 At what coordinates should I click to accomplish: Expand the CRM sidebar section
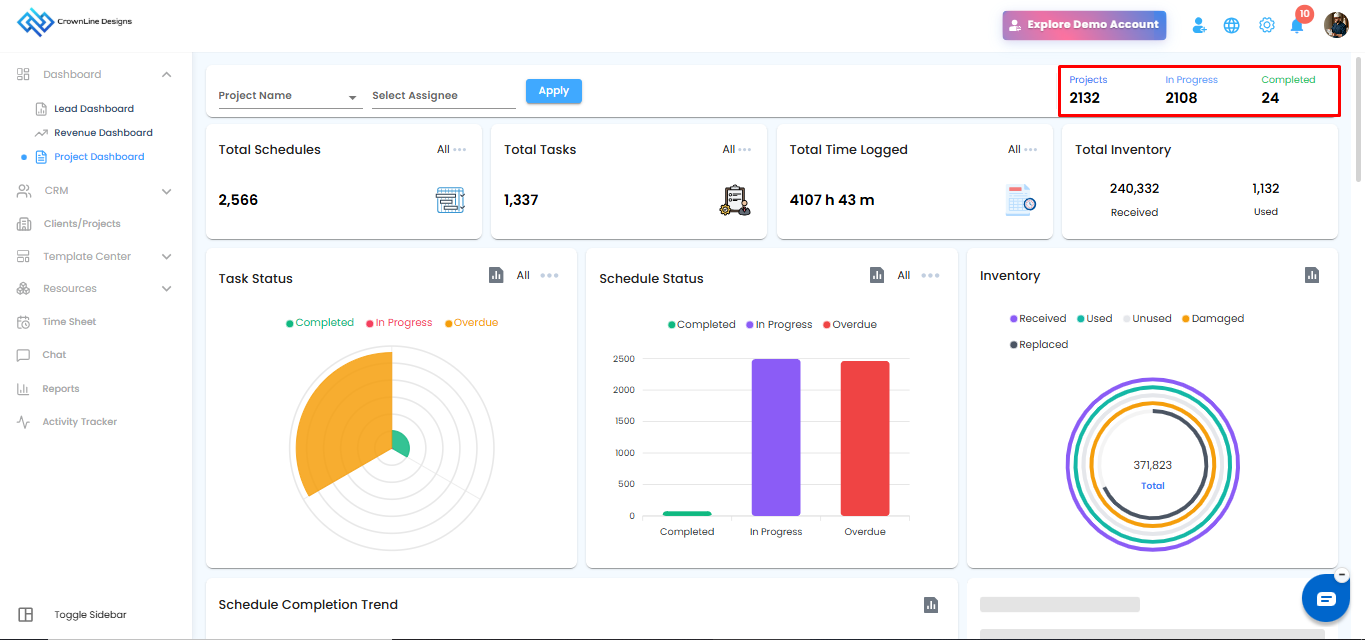(x=95, y=190)
